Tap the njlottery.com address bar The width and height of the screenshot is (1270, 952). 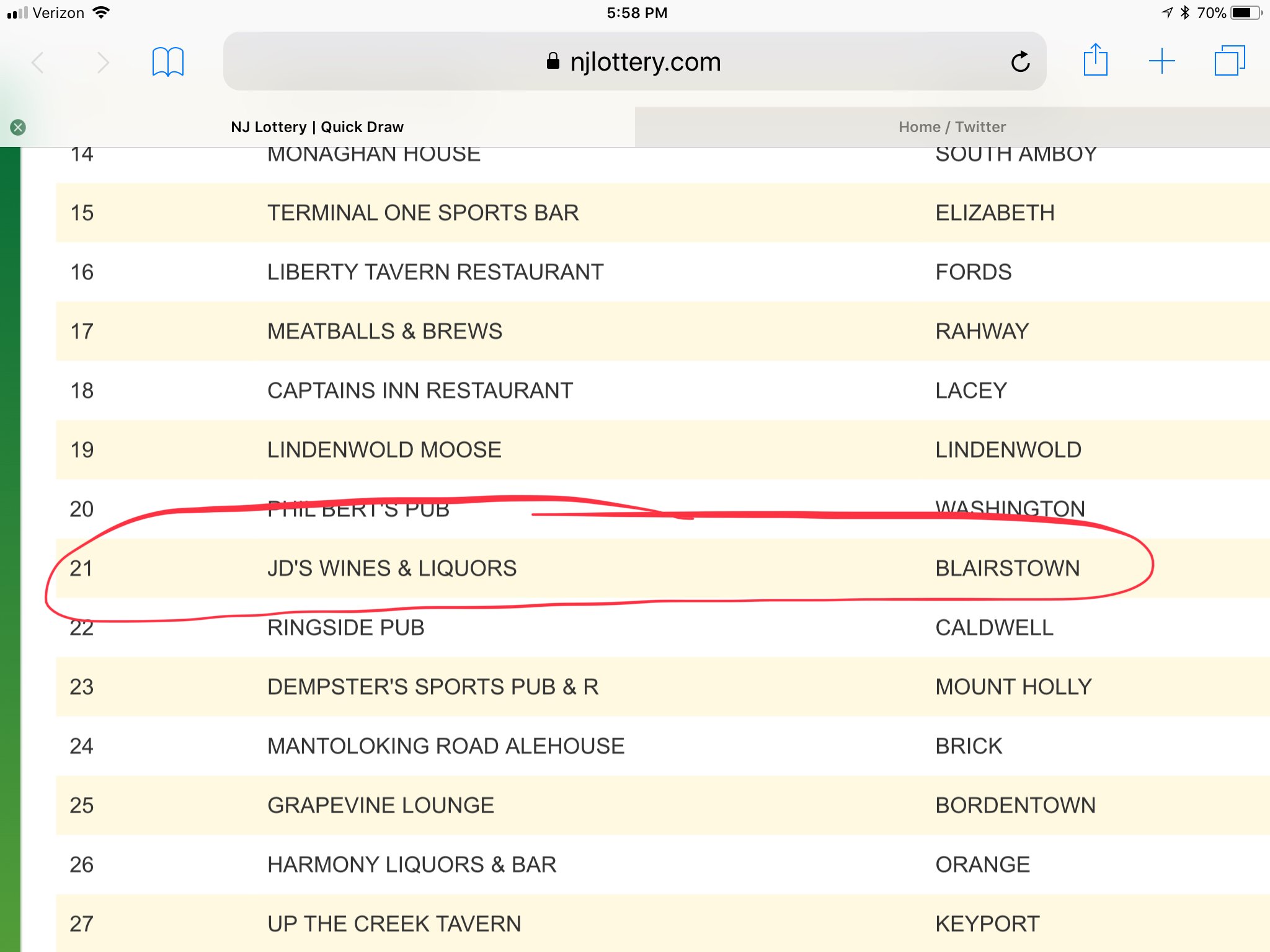click(645, 62)
